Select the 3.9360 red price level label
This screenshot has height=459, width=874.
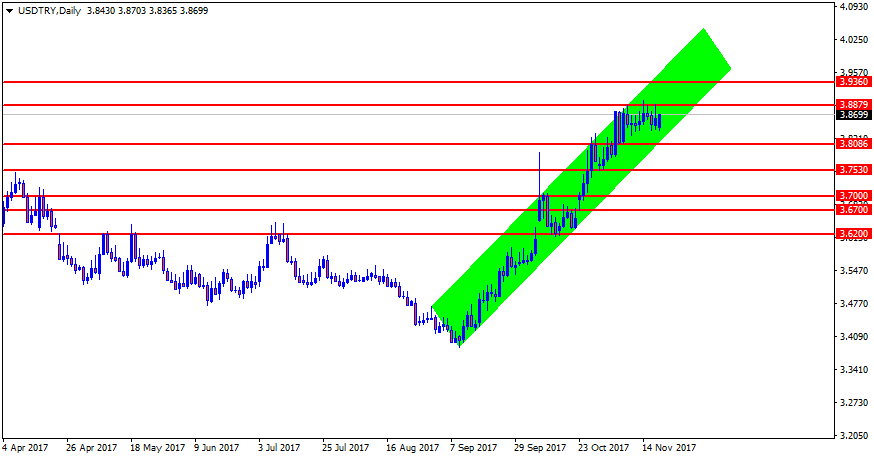[853, 82]
